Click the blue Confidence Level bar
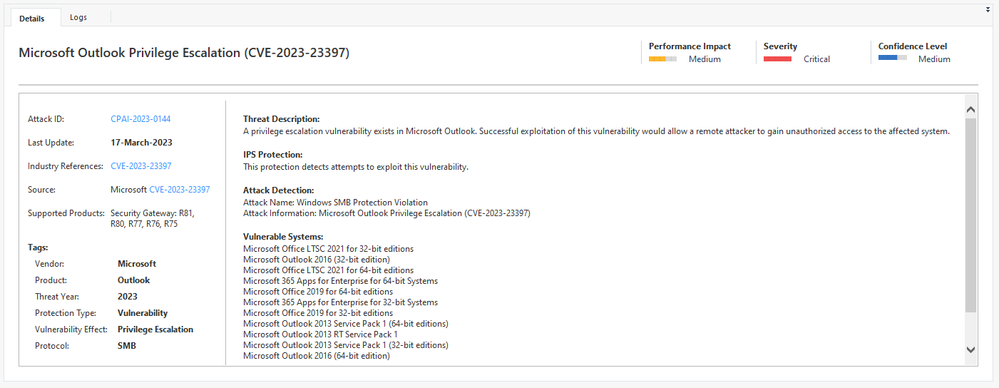This screenshot has width=999, height=388. tap(892, 59)
